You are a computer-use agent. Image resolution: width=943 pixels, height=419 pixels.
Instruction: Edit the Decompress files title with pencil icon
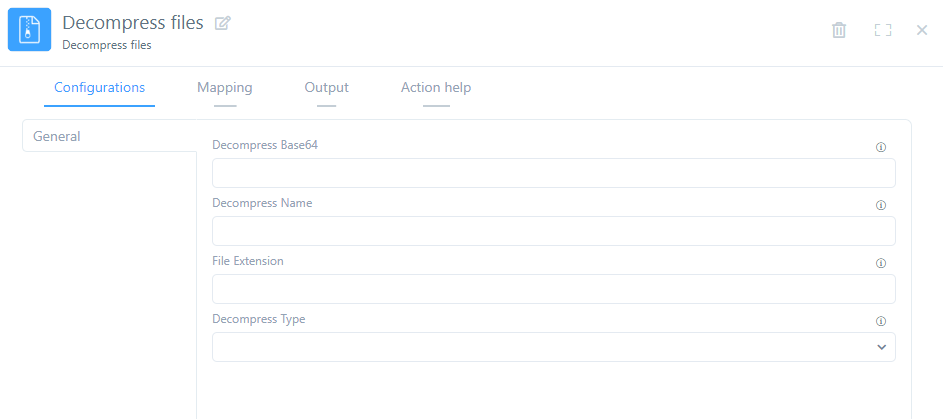pyautogui.click(x=222, y=23)
